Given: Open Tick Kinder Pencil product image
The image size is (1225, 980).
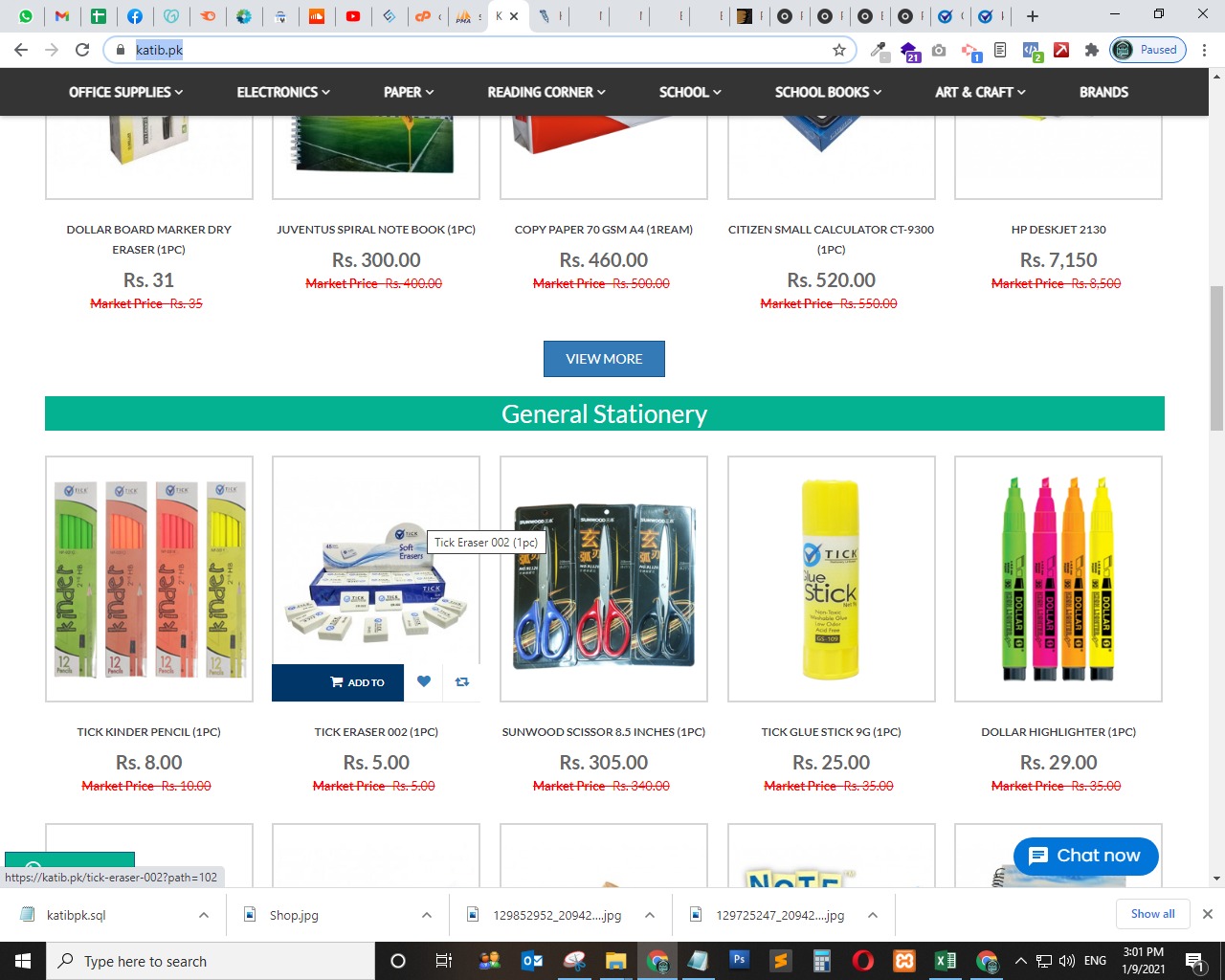Looking at the screenshot, I should (x=149, y=579).
